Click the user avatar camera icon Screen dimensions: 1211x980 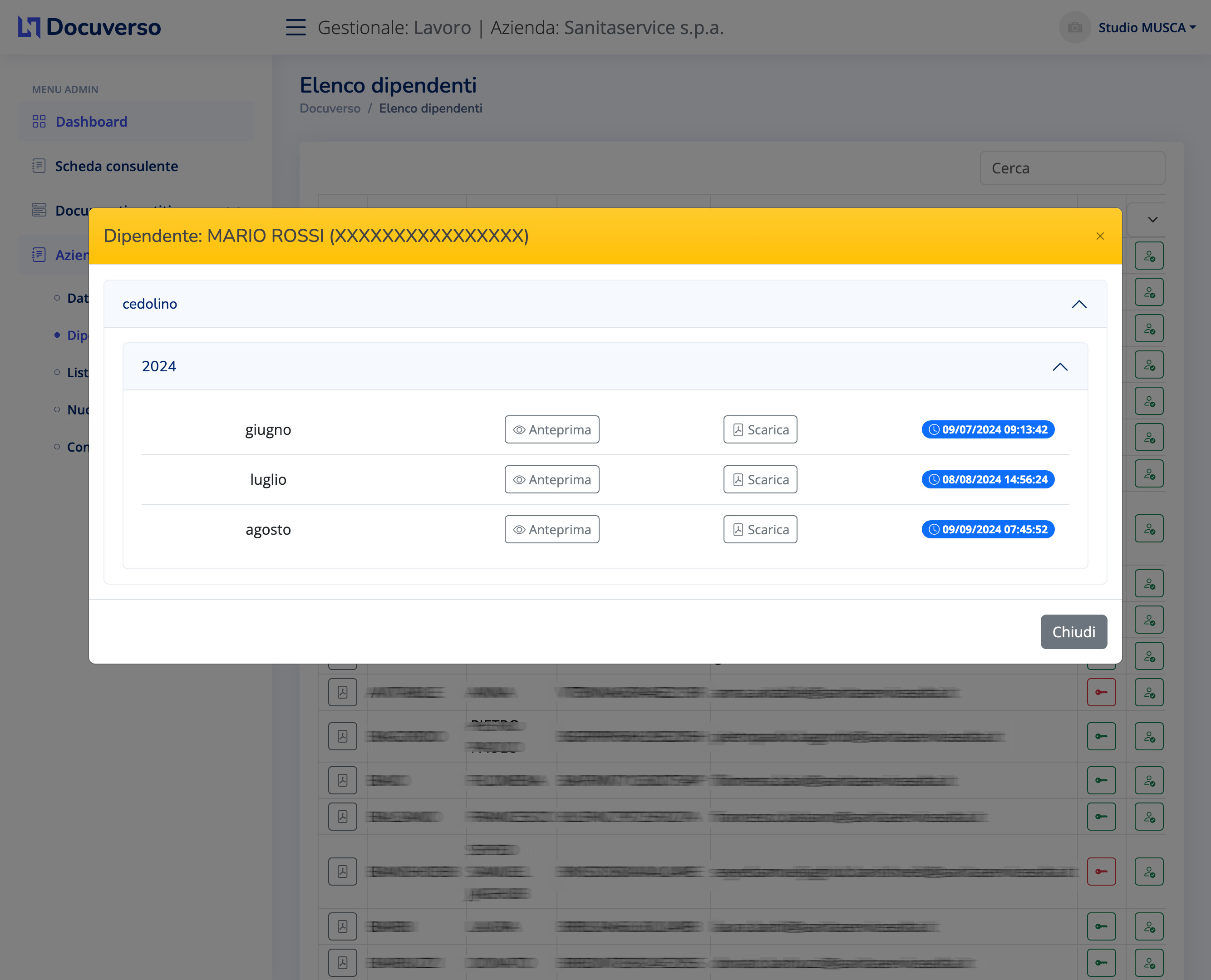[1074, 27]
